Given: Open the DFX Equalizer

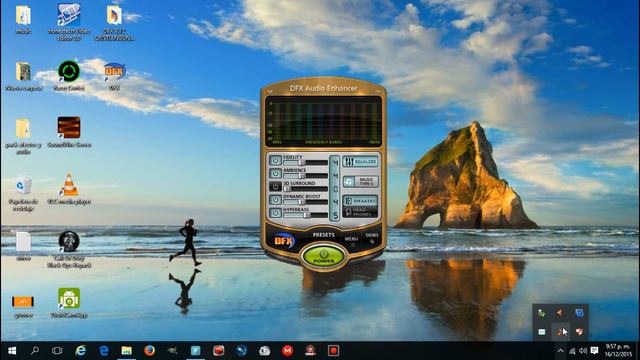Looking at the screenshot, I should (360, 162).
